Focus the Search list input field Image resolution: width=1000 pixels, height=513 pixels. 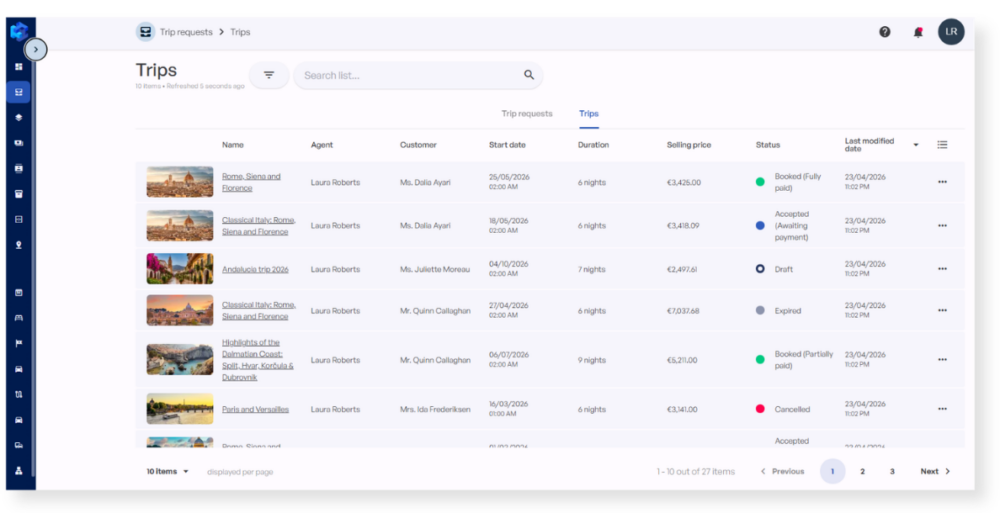click(418, 75)
